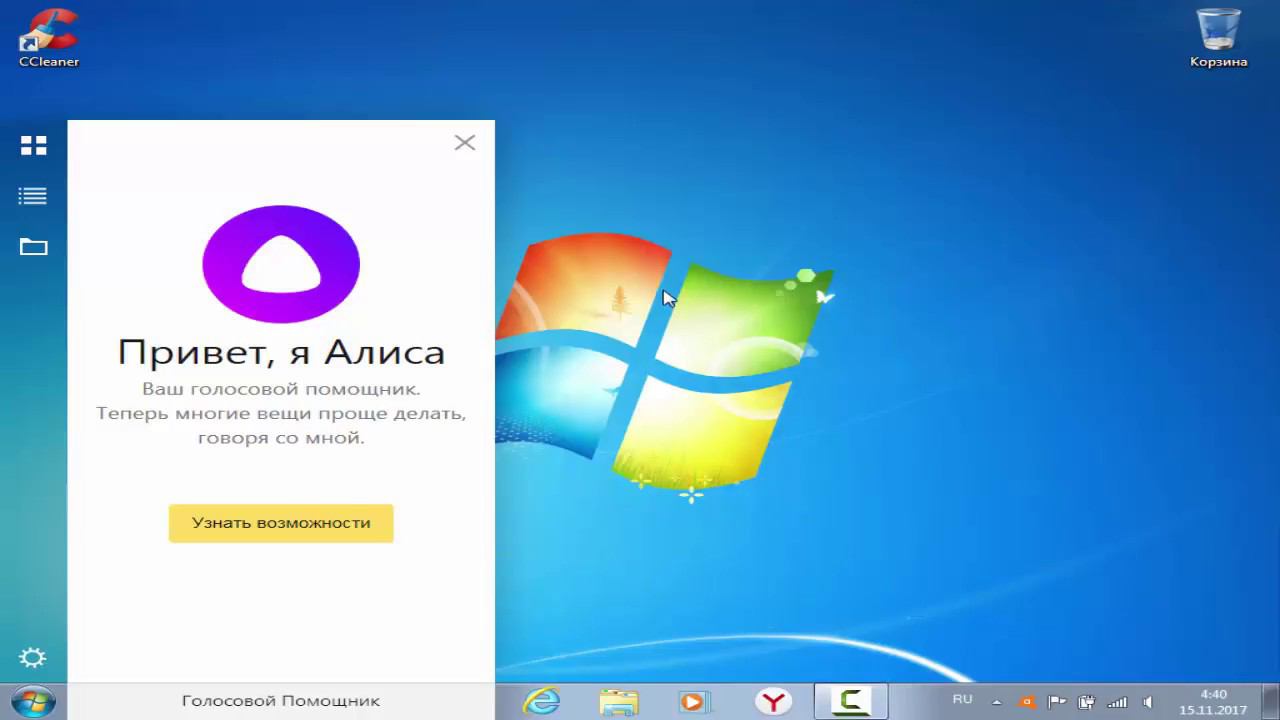Click the Ваш голосовой помощник text

coord(281,388)
